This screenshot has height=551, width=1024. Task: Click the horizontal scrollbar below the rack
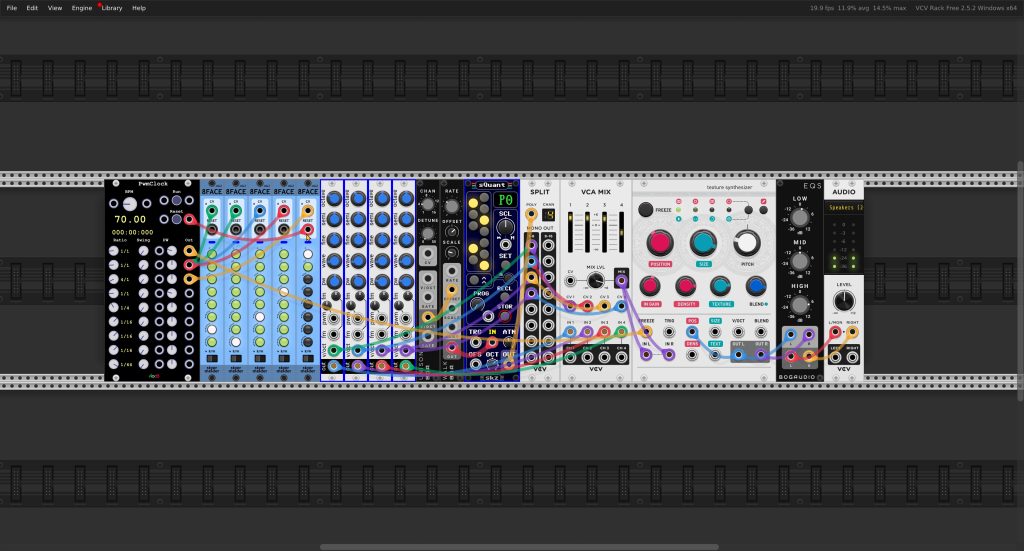[x=519, y=547]
